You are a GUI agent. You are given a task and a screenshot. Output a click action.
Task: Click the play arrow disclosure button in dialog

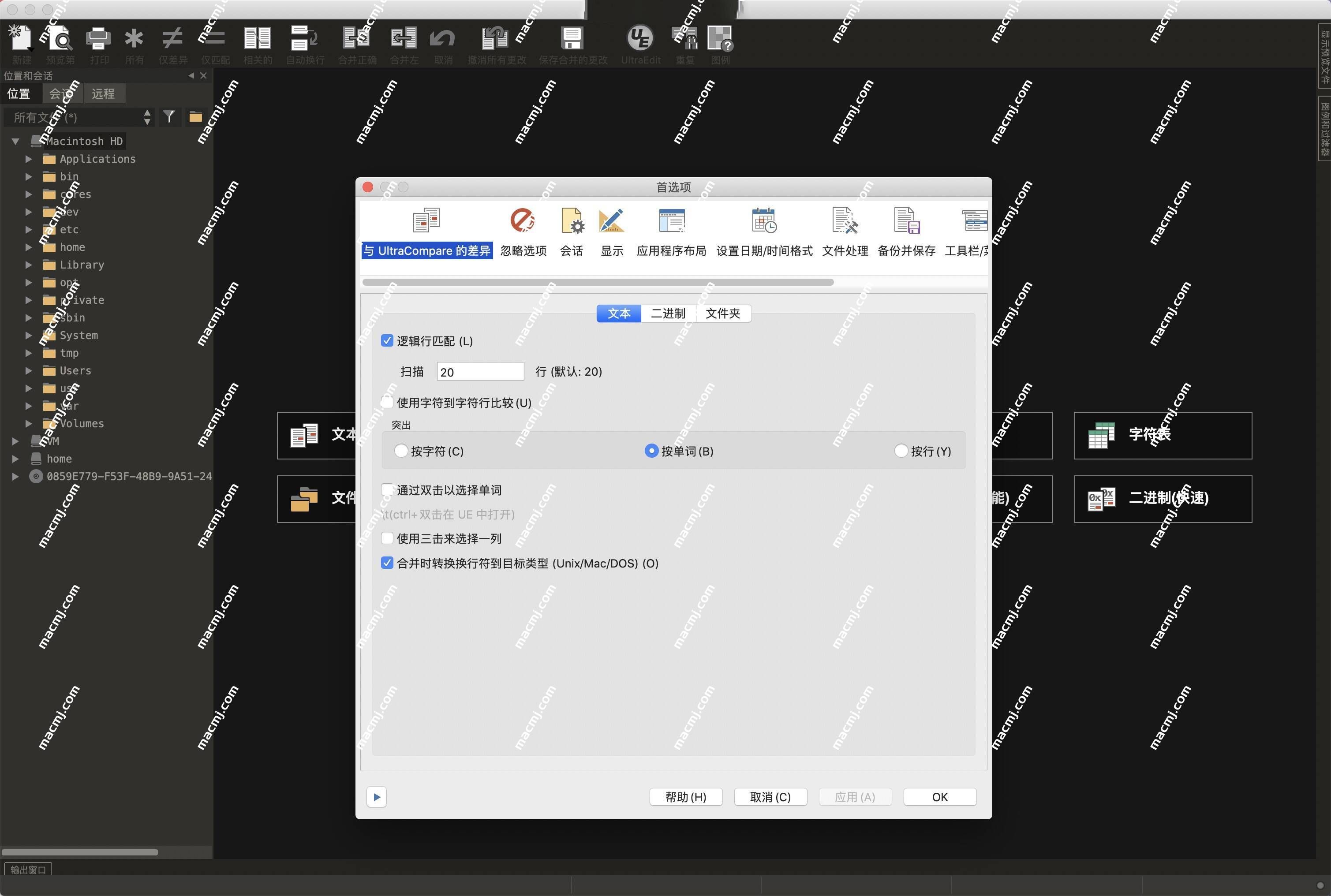coord(376,797)
